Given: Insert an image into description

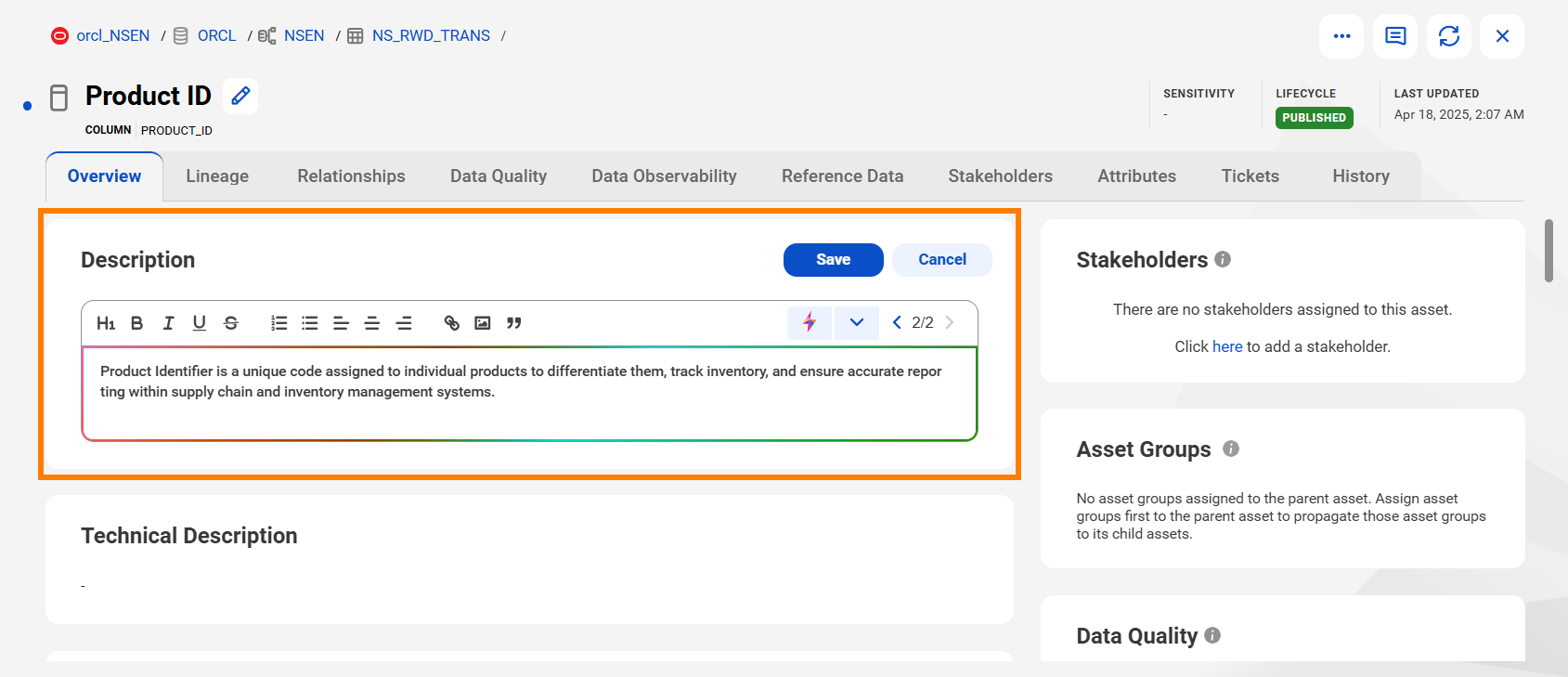Looking at the screenshot, I should pyautogui.click(x=483, y=323).
